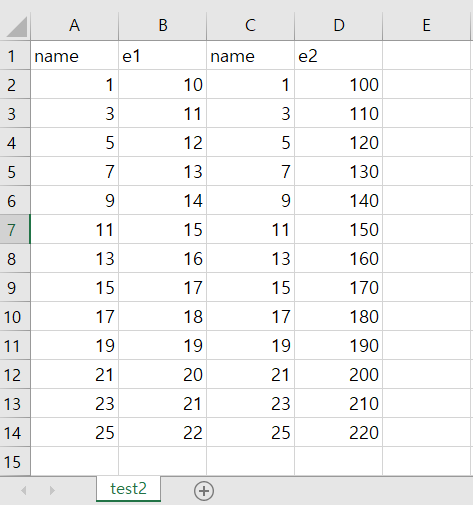
Task: Add a new sheet with plus icon
Action: click(x=204, y=491)
